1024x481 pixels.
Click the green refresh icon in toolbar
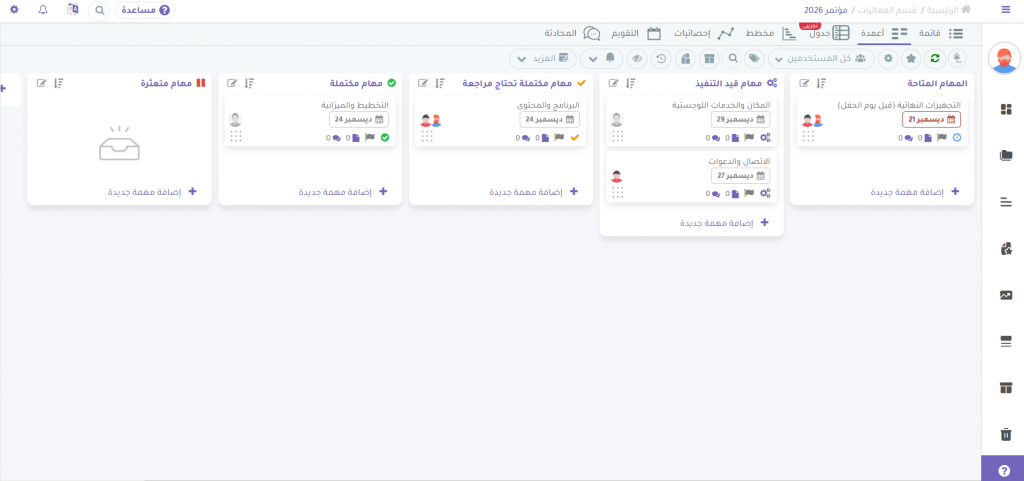tap(933, 59)
